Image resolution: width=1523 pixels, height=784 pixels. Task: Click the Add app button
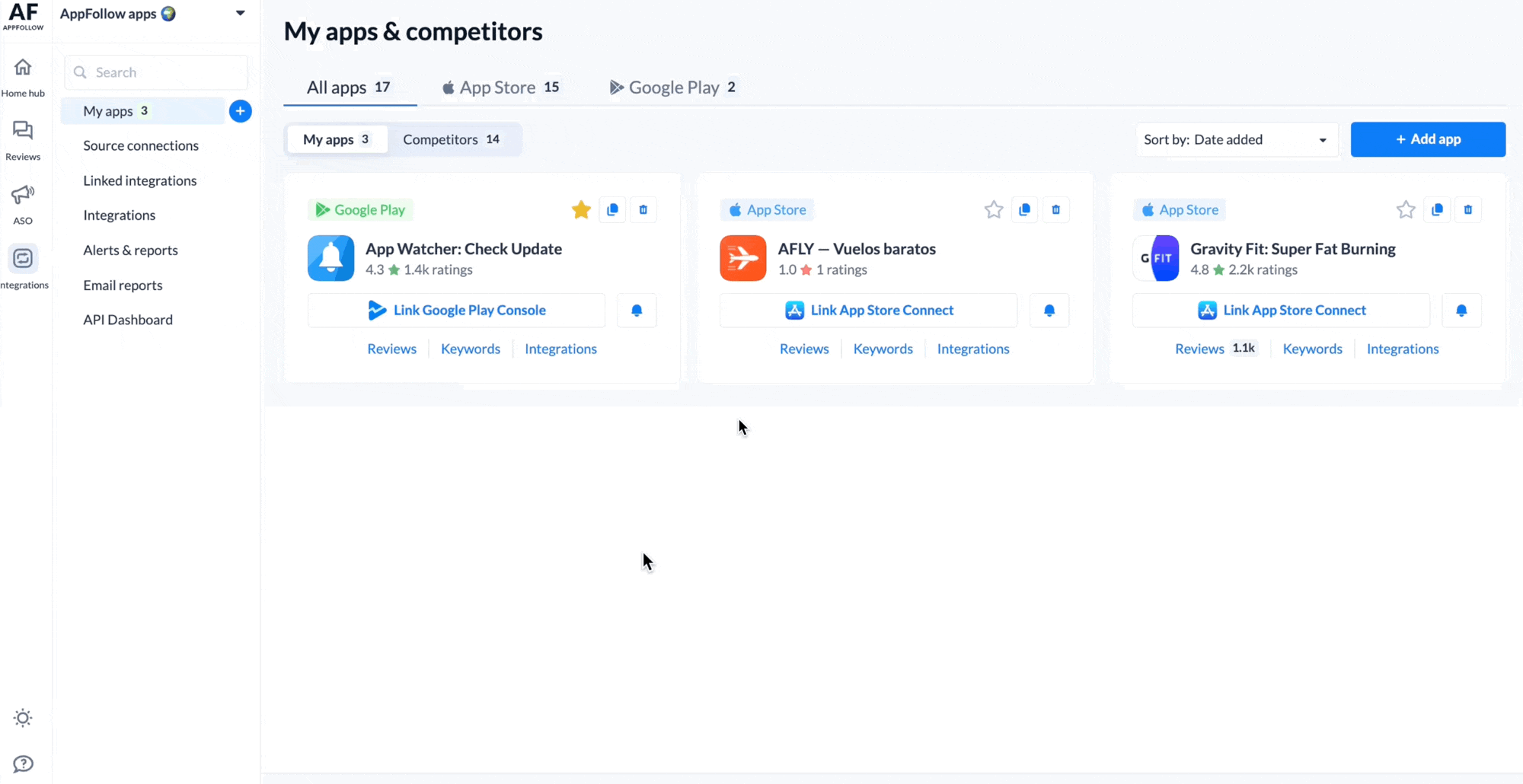coord(1428,139)
